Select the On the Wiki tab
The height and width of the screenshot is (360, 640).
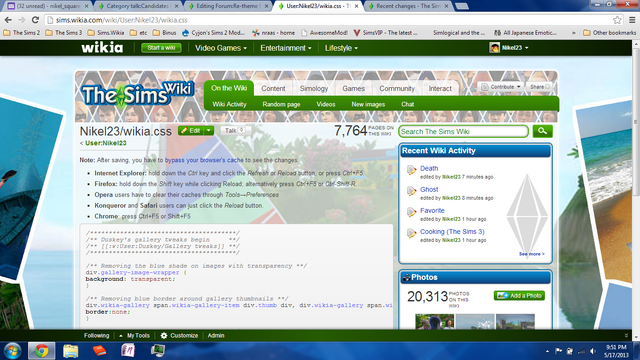tap(229, 88)
